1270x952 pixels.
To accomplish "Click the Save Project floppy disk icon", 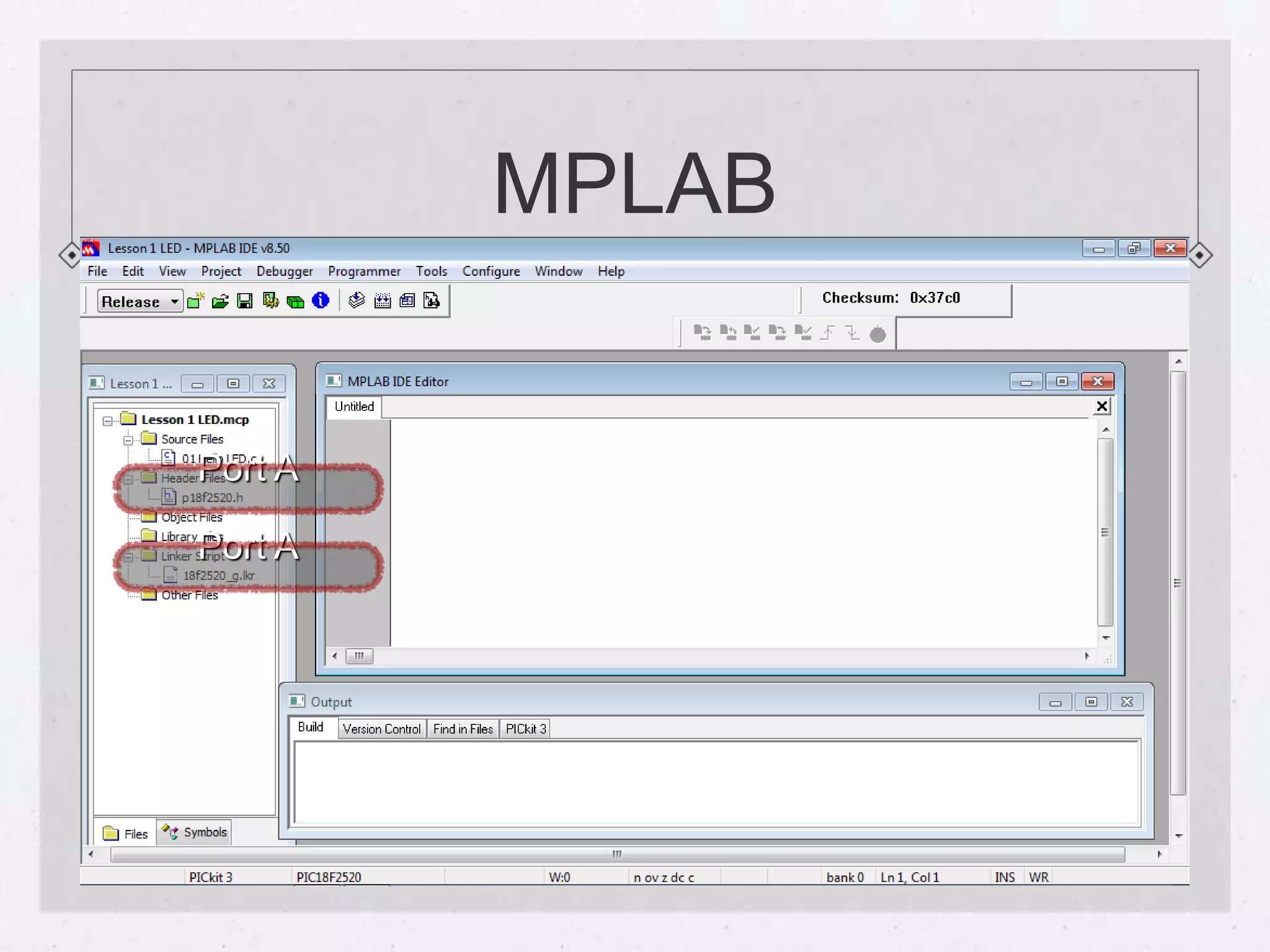I will click(245, 301).
